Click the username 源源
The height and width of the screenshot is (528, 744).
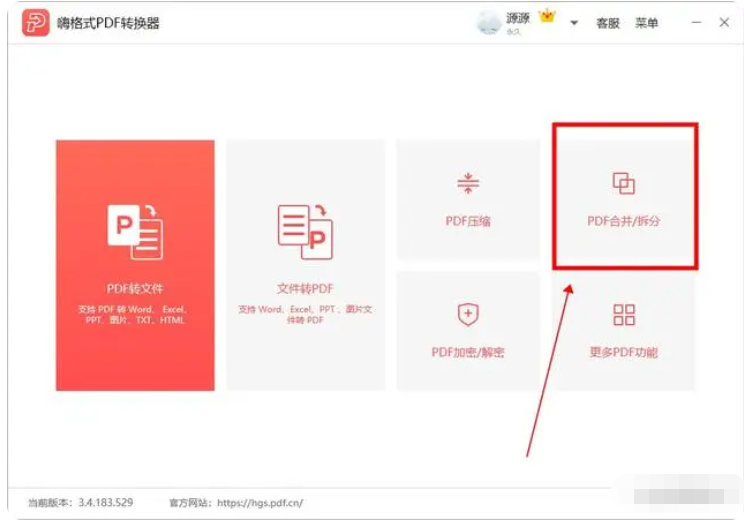[518, 18]
